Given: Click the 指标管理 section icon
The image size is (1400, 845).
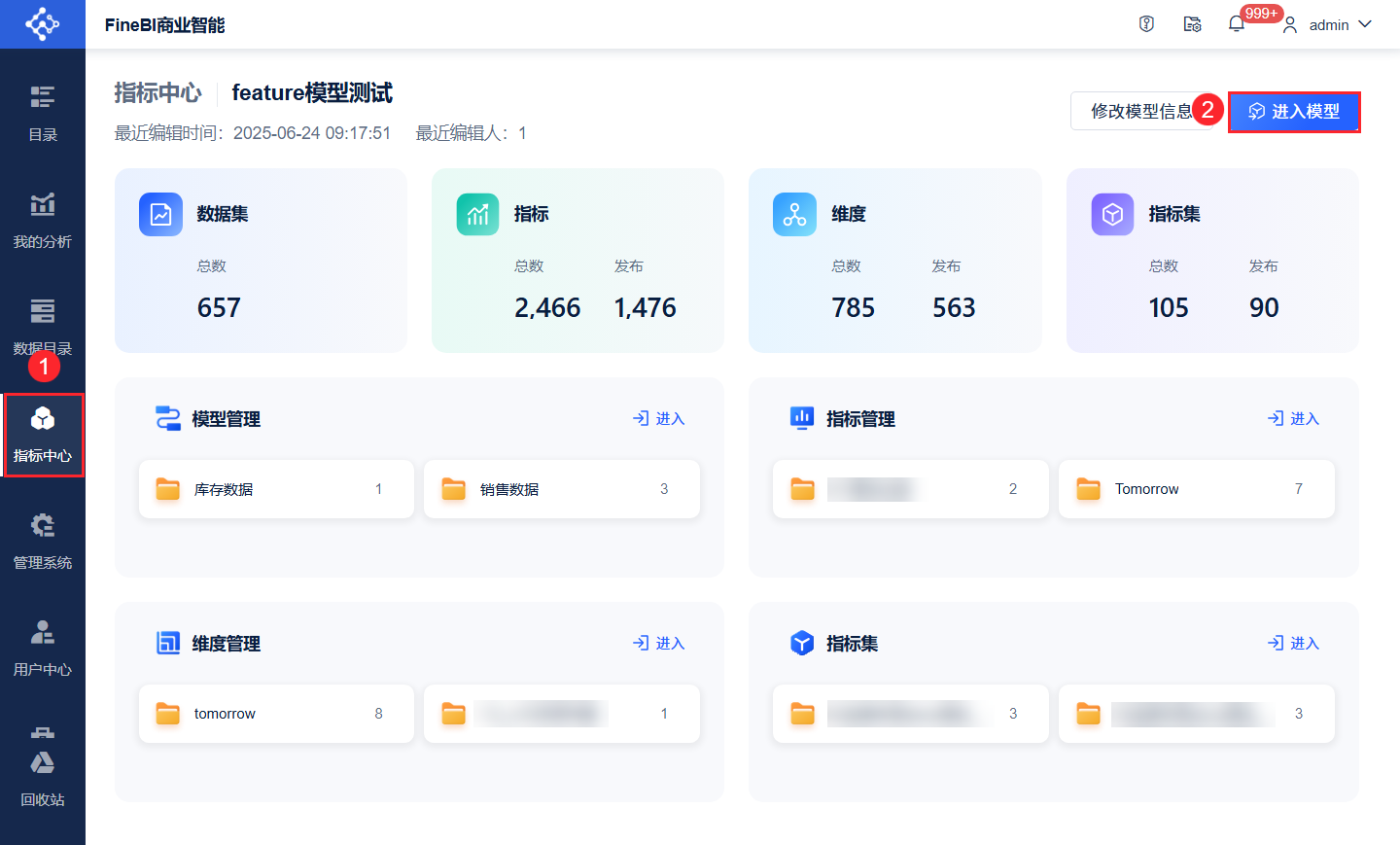Looking at the screenshot, I should [x=802, y=418].
